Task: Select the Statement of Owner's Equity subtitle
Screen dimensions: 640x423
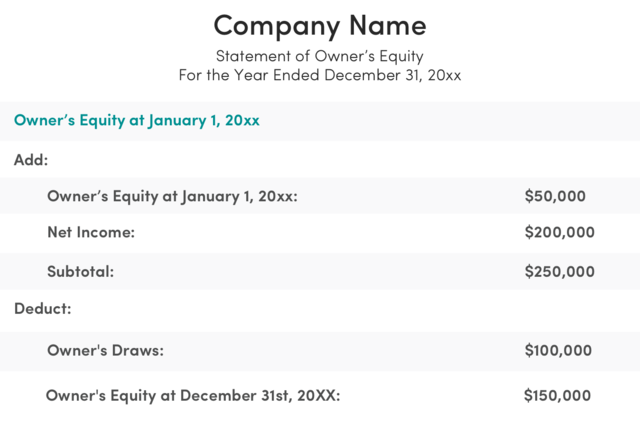Action: (320, 56)
